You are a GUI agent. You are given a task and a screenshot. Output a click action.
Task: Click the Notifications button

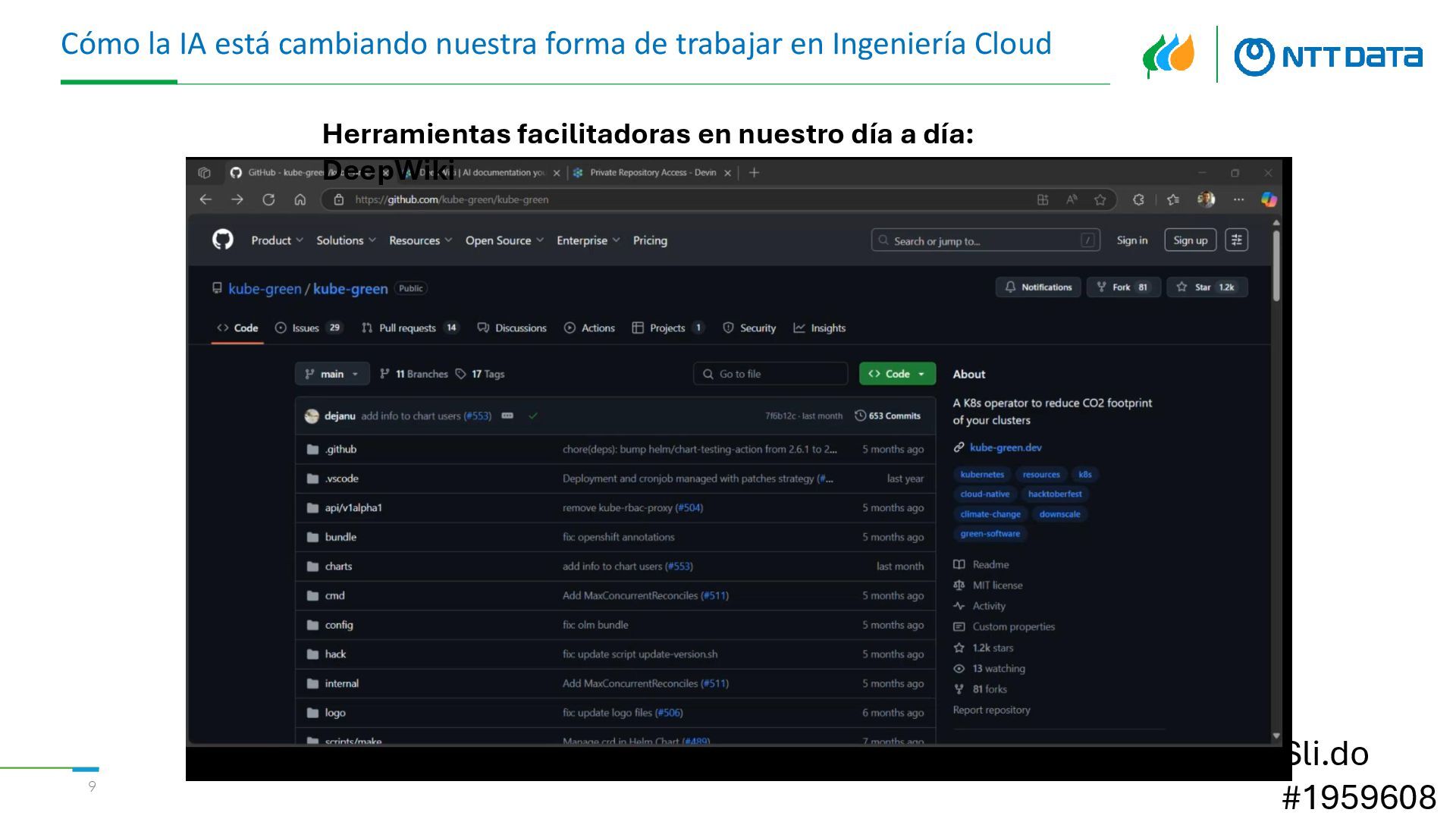1038,287
